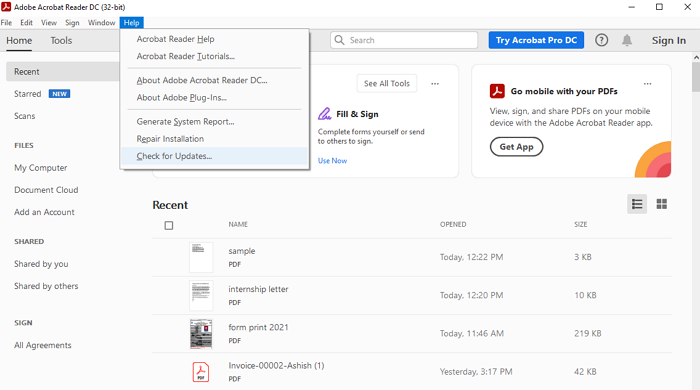Open Shared by others
Screen dimensions: 700x390
(46, 286)
